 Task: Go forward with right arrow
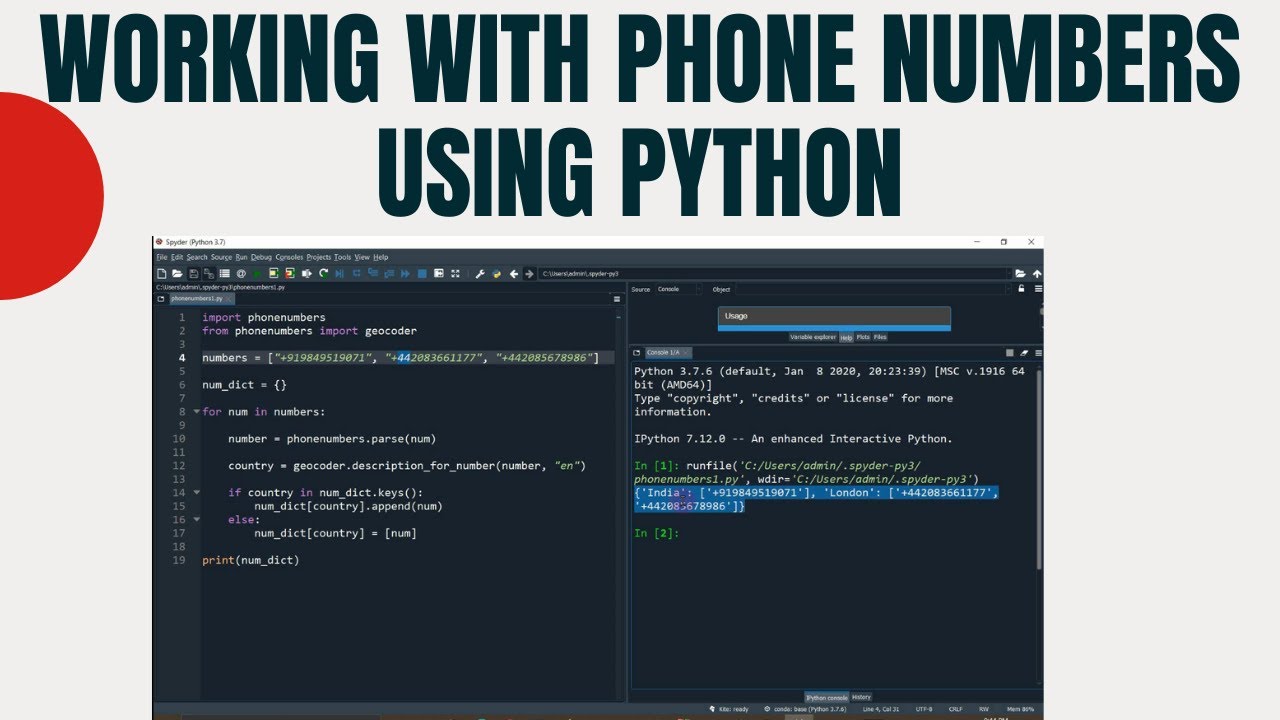point(529,273)
